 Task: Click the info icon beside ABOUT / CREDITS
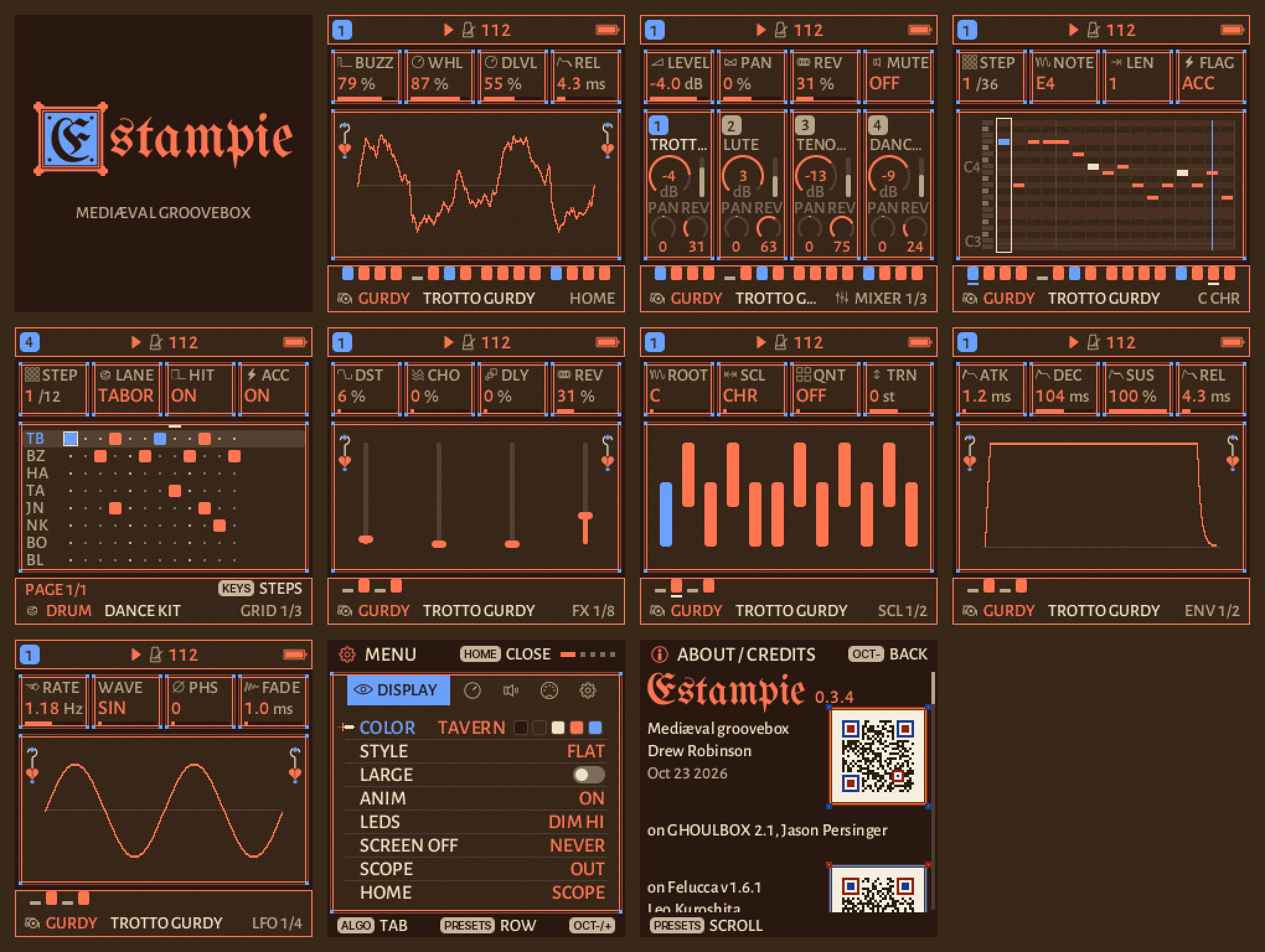[660, 654]
